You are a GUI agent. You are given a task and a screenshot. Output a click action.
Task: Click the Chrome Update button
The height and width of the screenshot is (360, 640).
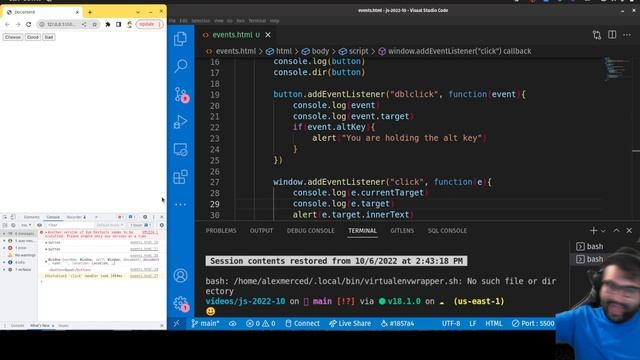click(x=149, y=24)
